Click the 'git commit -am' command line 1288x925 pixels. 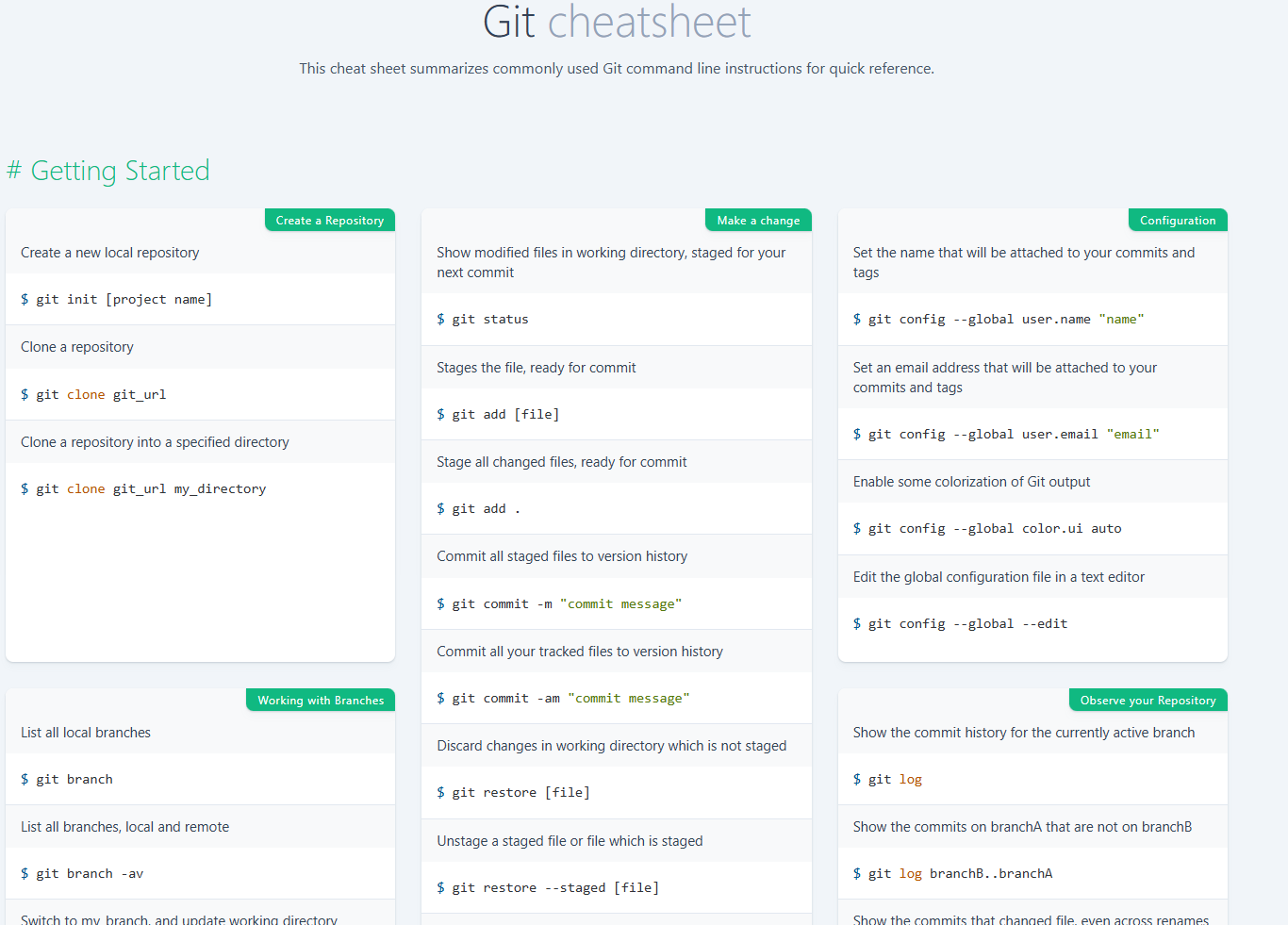click(563, 699)
